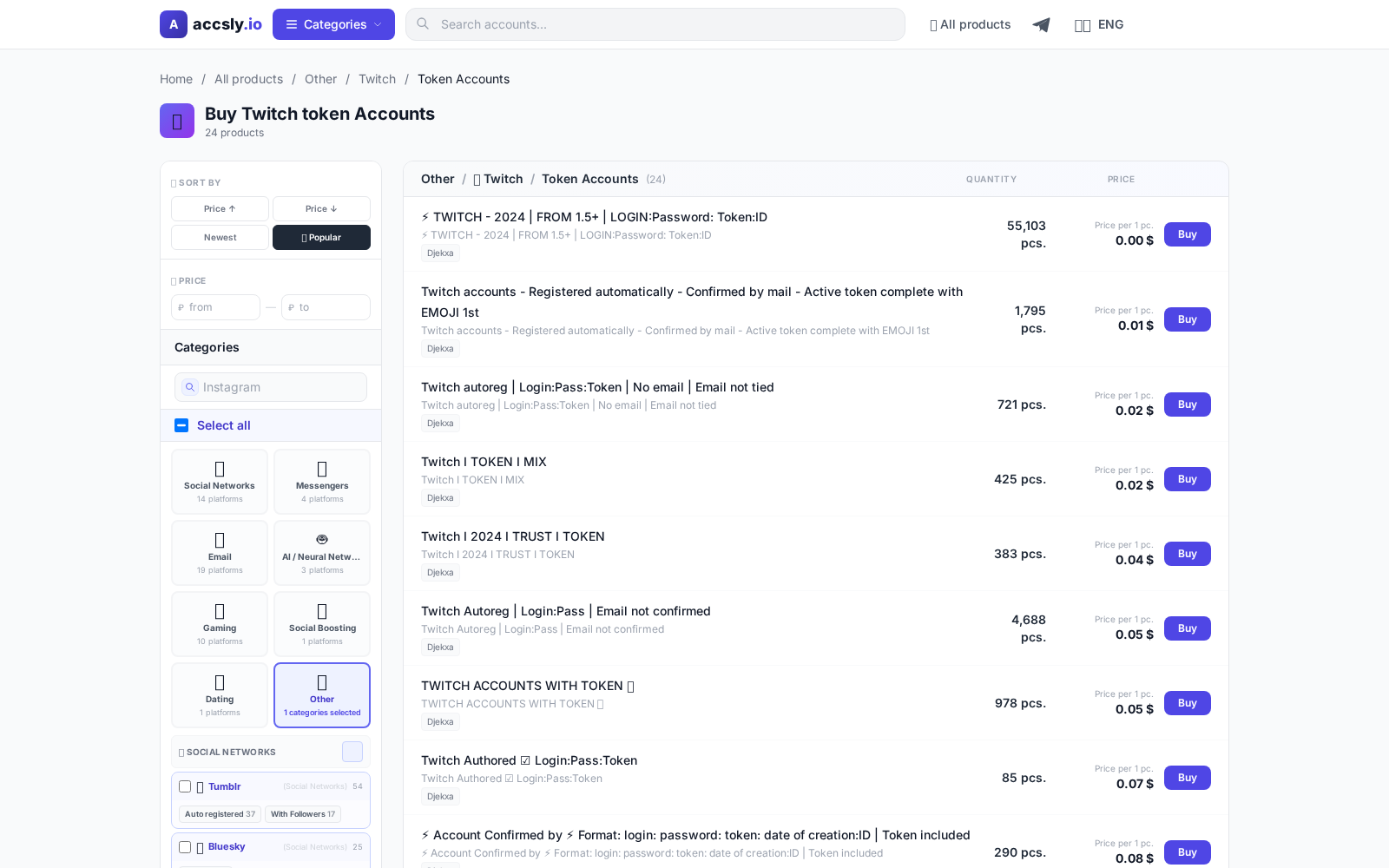Open Twitch I 2024 I TRUST I TOKEN title

pyautogui.click(x=513, y=536)
